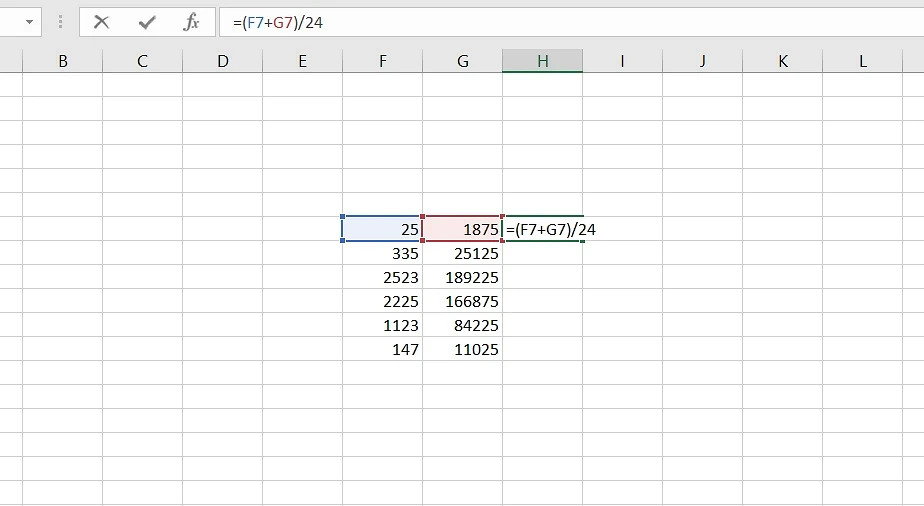Click column B header

[62, 61]
